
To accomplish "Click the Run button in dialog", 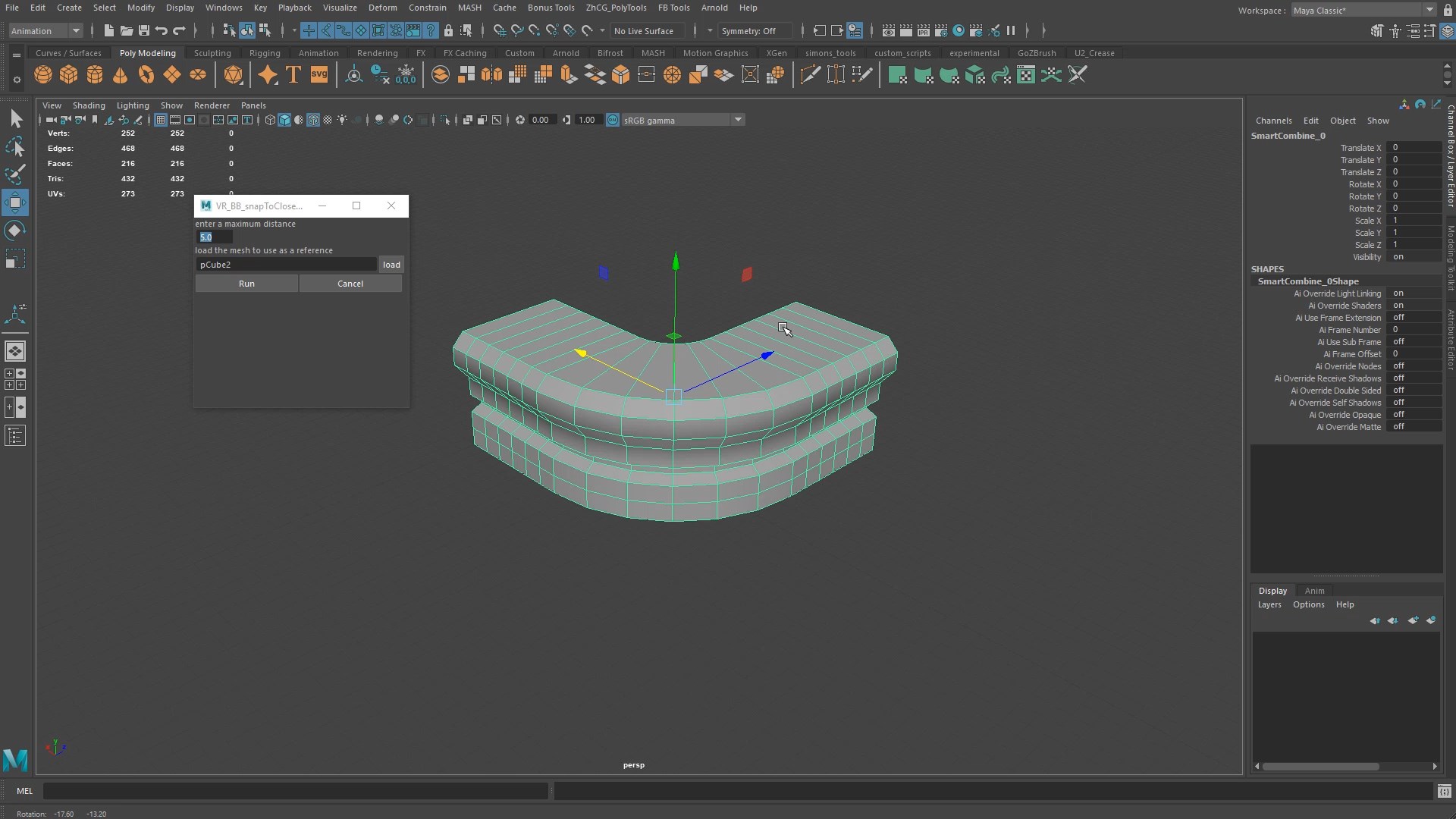I will click(x=246, y=284).
